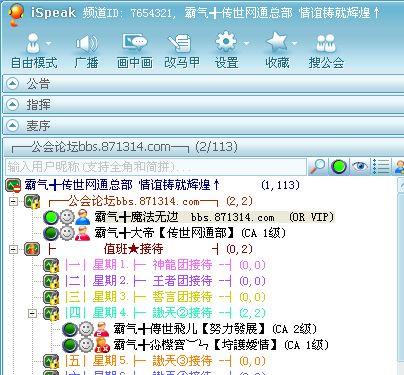
Task: Click the 自由模式 free mode icon
Action: point(32,43)
